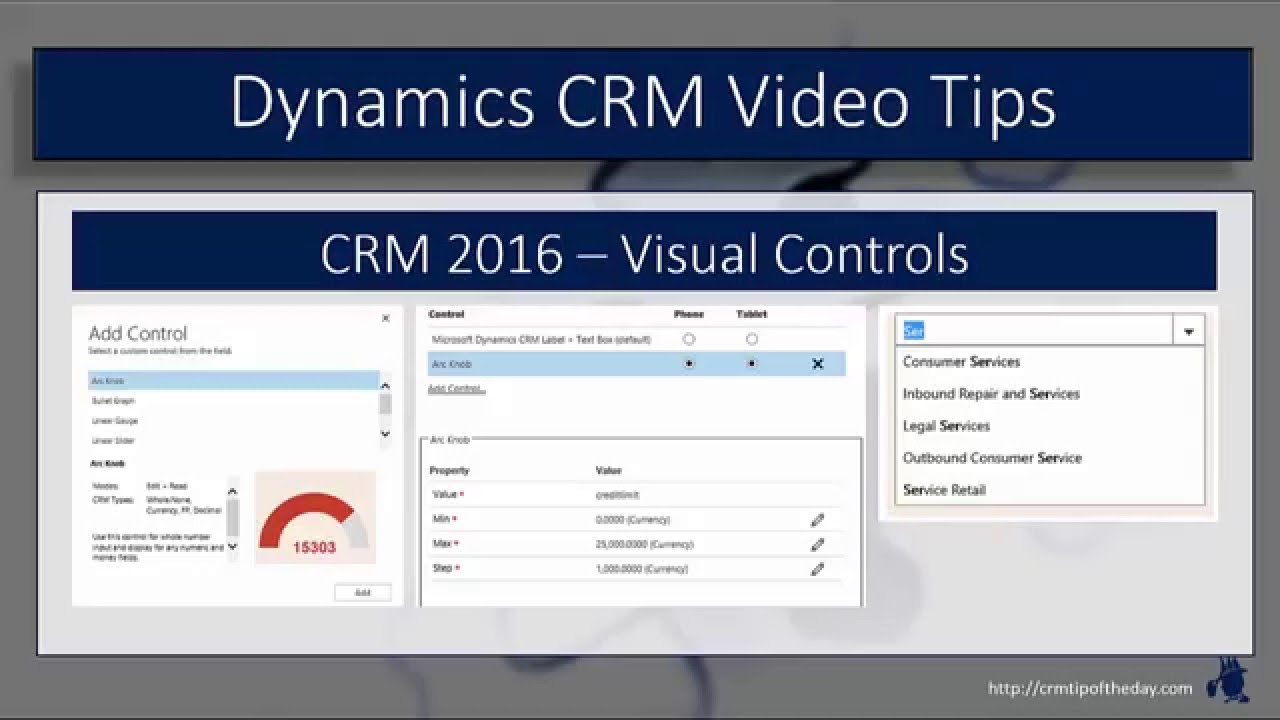Select Phone radio for Arc Knob
Viewport: 1280px width, 720px height.
tap(689, 364)
